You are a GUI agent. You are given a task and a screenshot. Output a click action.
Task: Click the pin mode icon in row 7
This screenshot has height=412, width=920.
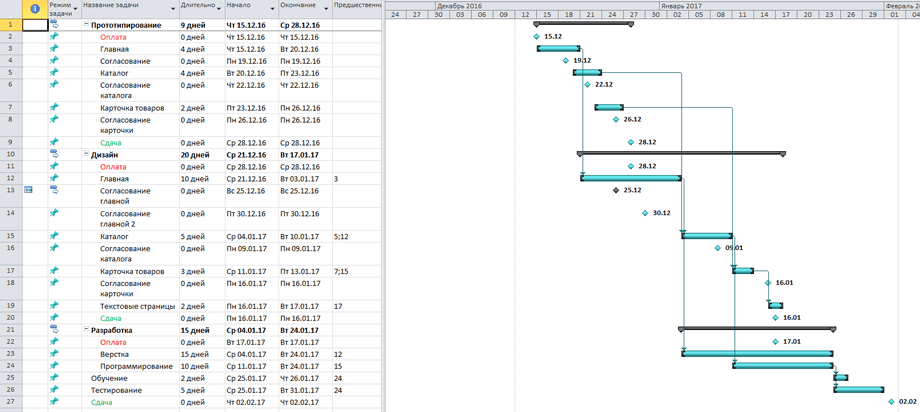(54, 107)
